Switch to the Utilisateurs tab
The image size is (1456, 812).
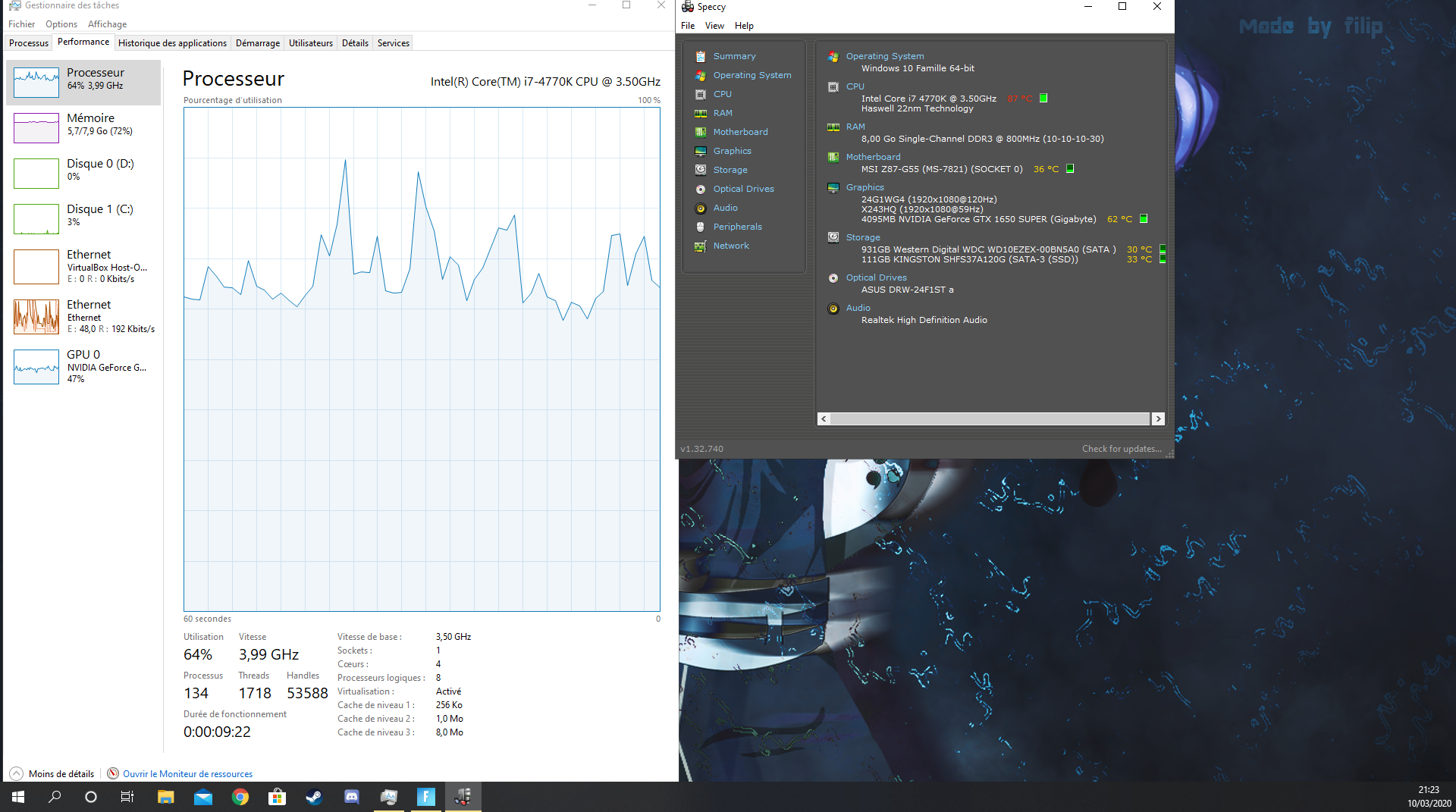pyautogui.click(x=311, y=43)
